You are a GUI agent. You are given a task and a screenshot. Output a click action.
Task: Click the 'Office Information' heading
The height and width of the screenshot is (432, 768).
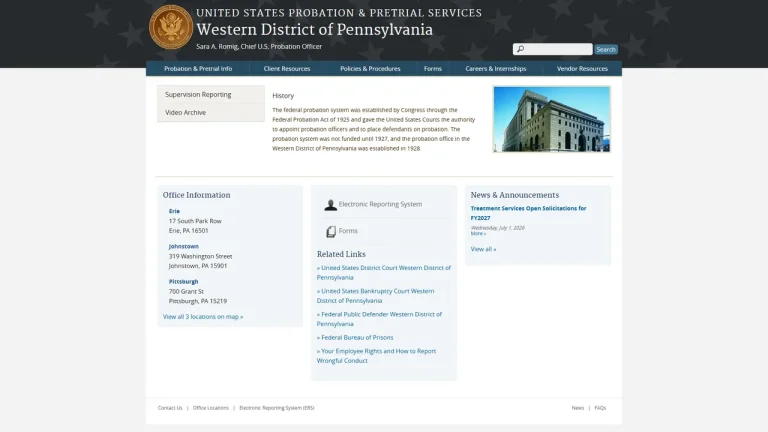click(x=196, y=195)
